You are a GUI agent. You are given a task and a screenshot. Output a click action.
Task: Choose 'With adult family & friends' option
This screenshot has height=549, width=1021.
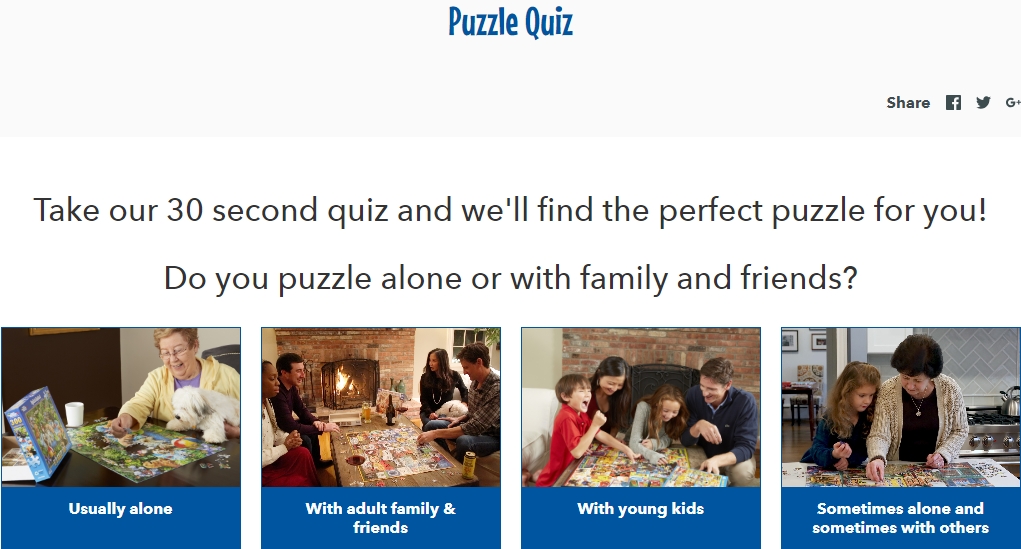click(381, 518)
